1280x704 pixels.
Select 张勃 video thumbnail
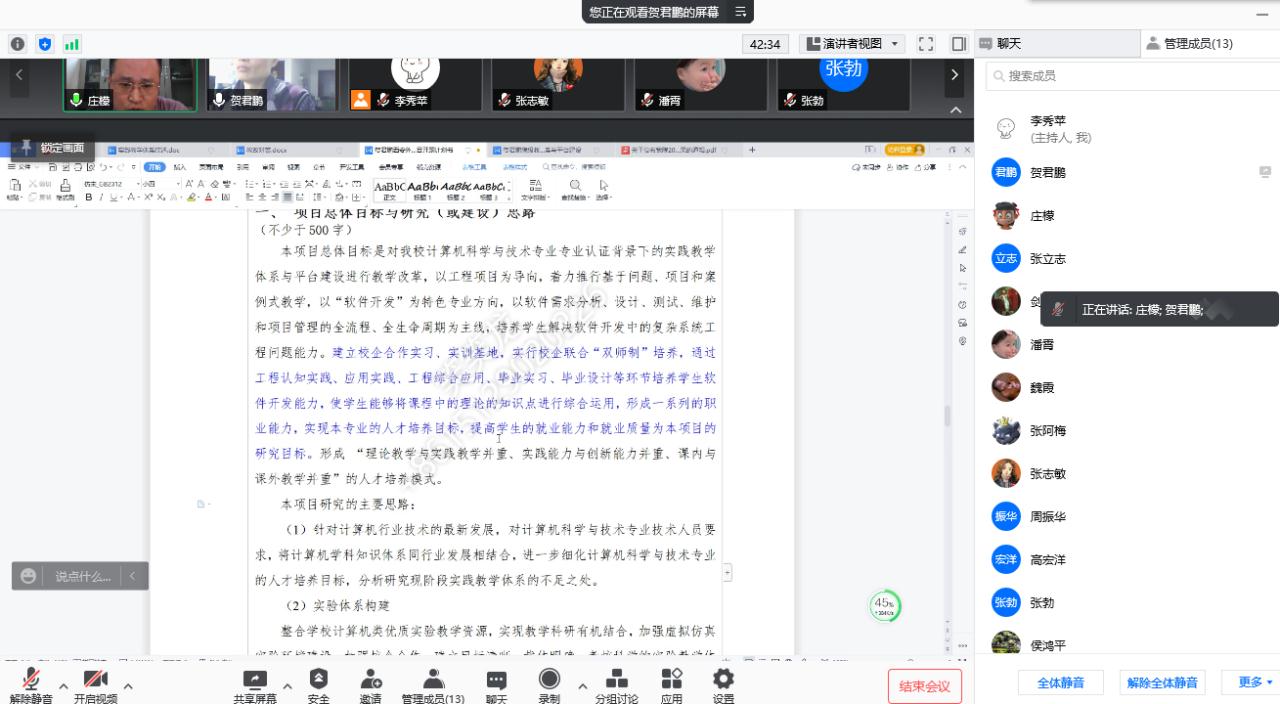(x=842, y=84)
